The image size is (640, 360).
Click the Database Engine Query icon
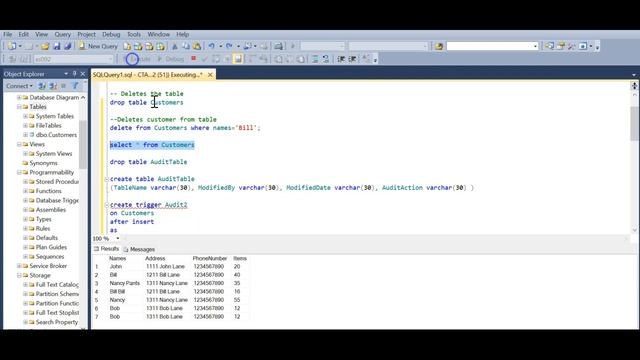tap(127, 46)
